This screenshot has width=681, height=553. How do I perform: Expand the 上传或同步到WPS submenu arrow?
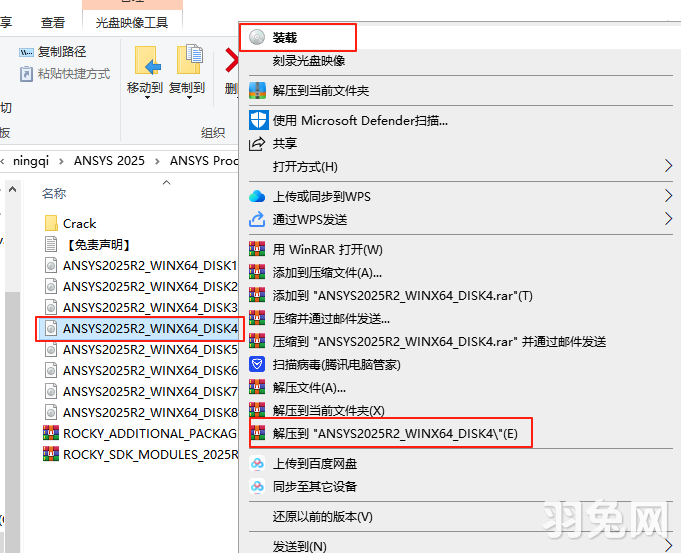pyautogui.click(x=668, y=195)
